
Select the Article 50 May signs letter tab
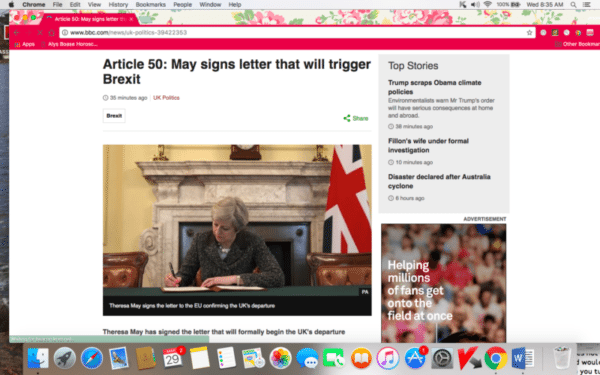point(90,19)
